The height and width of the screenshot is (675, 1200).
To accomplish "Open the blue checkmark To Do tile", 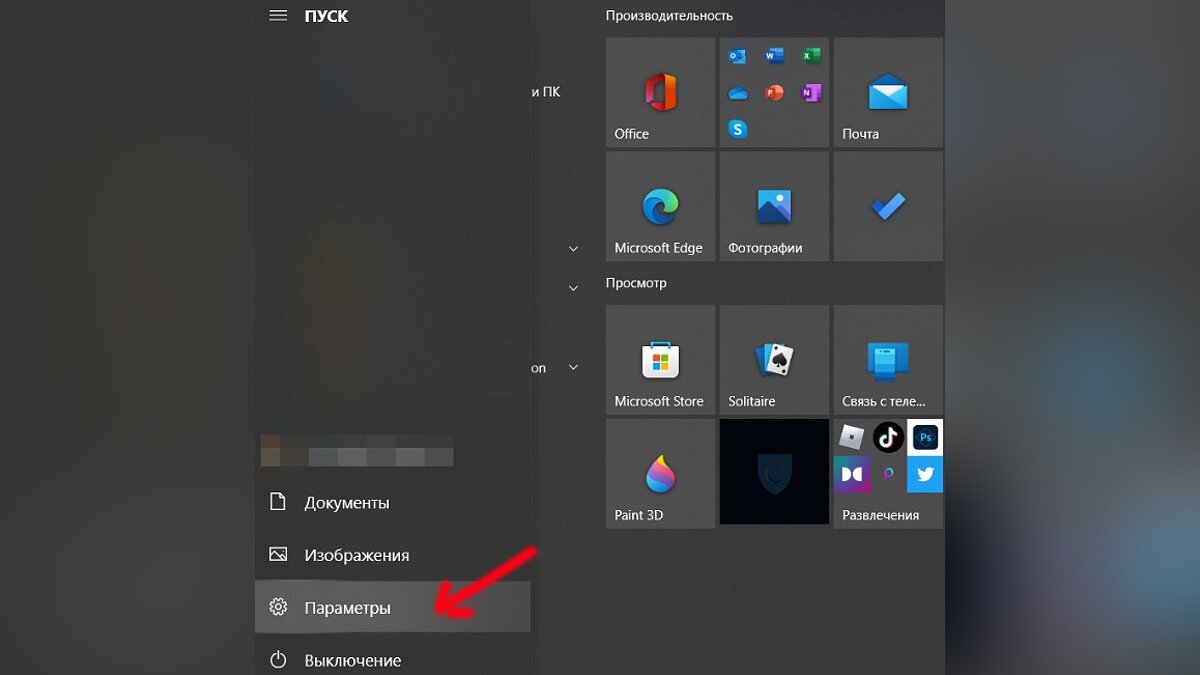I will [x=888, y=206].
